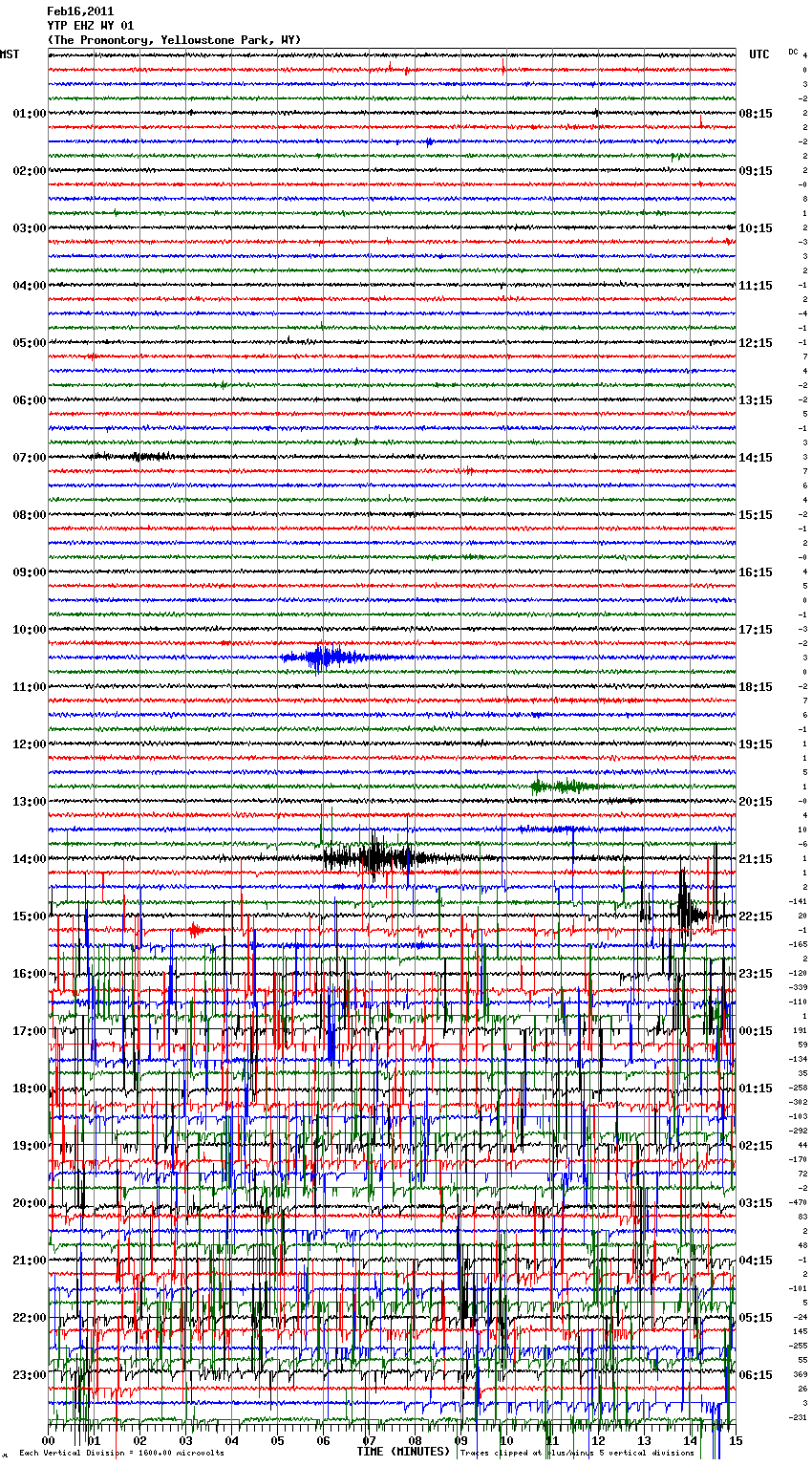Select the 19:00 MST time label

(30, 1146)
